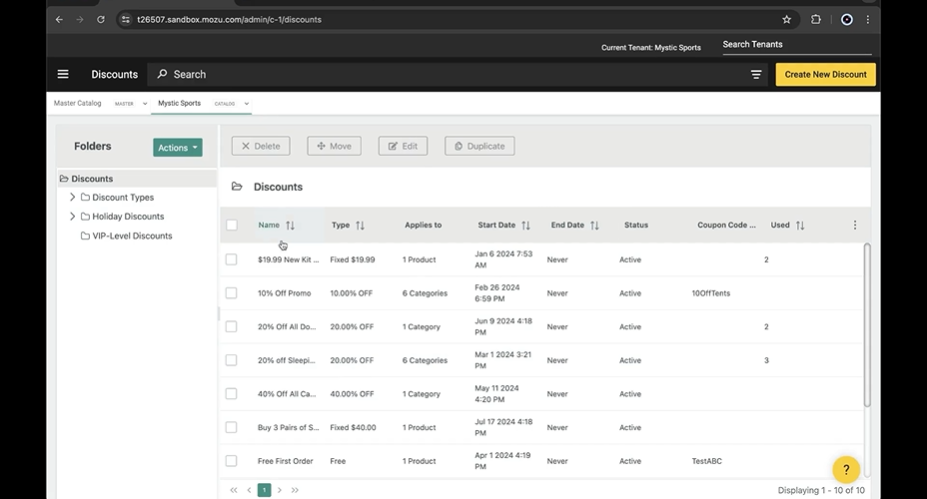Viewport: 927px width, 499px height.
Task: Click the Delete button
Action: click(x=261, y=146)
